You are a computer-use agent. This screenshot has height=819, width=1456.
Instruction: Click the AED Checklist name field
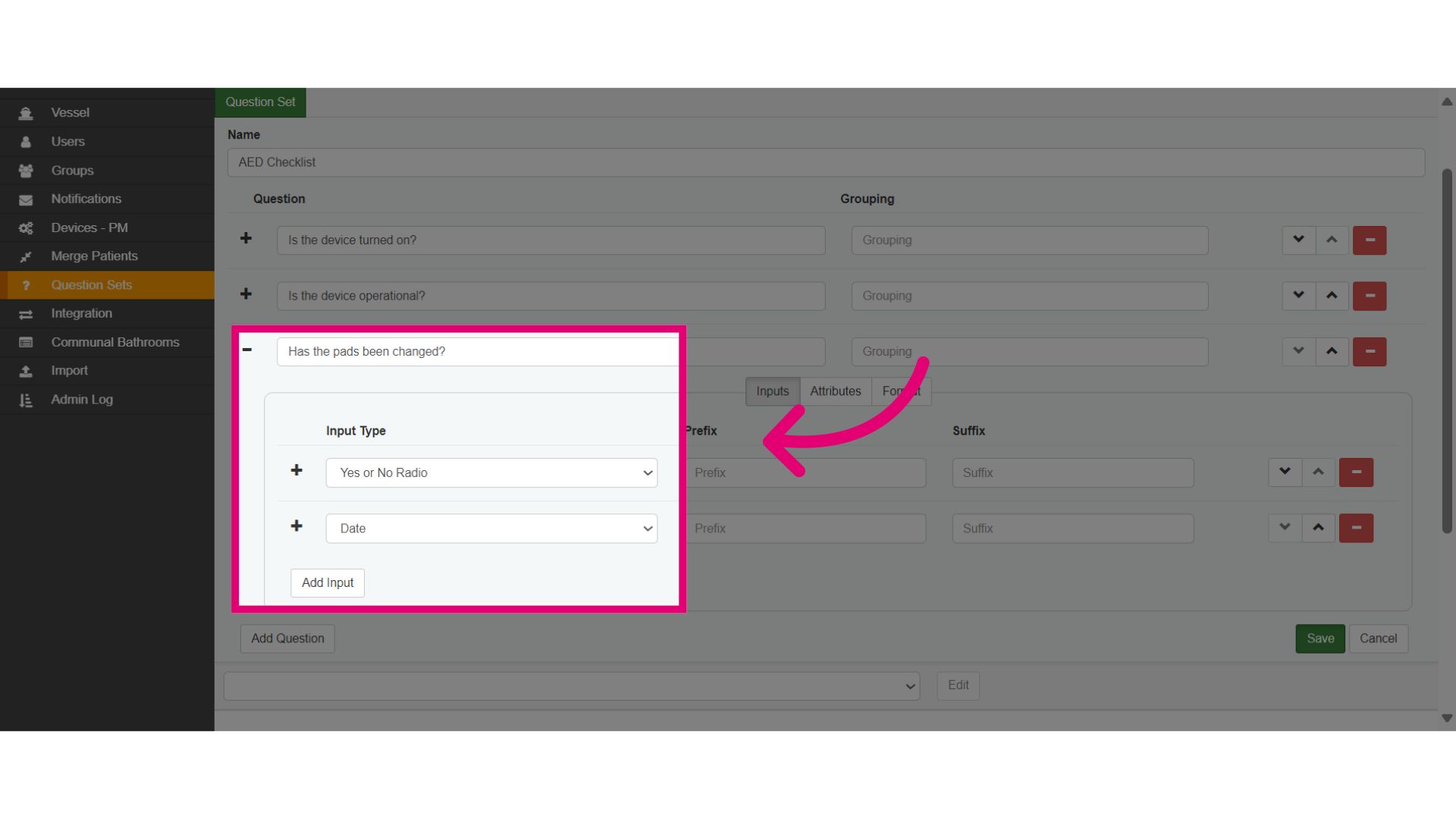(x=826, y=162)
